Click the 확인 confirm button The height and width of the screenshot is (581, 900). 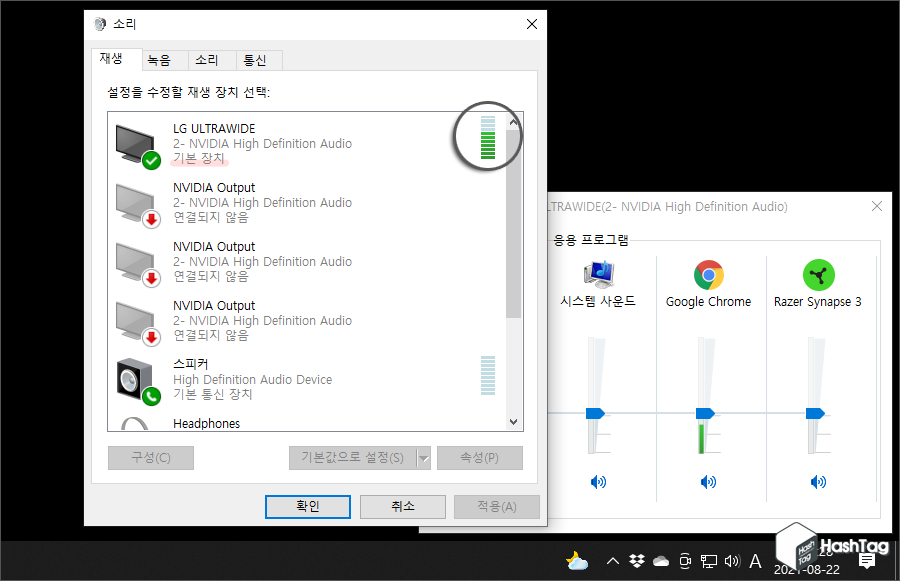[x=307, y=506]
